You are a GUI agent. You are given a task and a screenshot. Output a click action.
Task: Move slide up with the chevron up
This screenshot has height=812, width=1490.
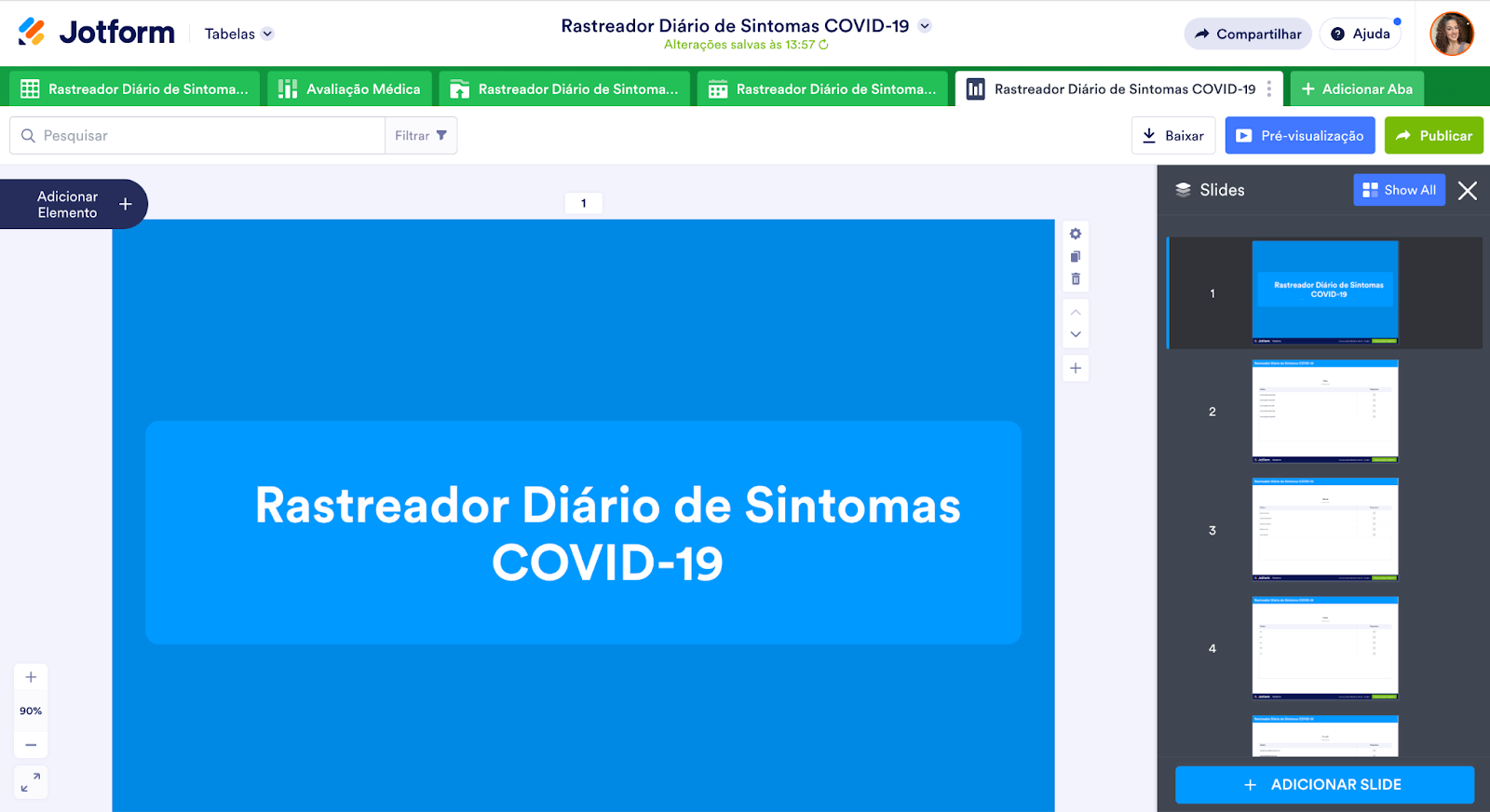click(1076, 312)
